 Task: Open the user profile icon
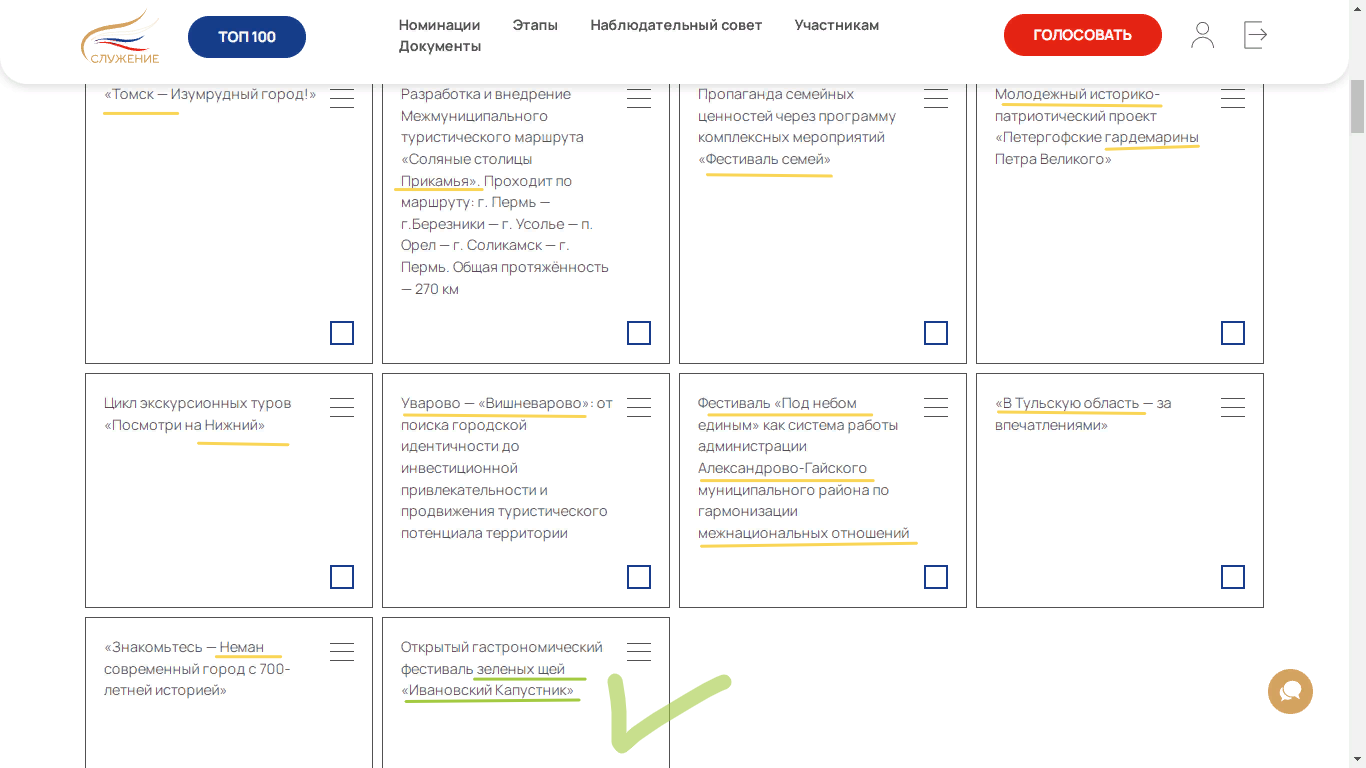click(1202, 35)
